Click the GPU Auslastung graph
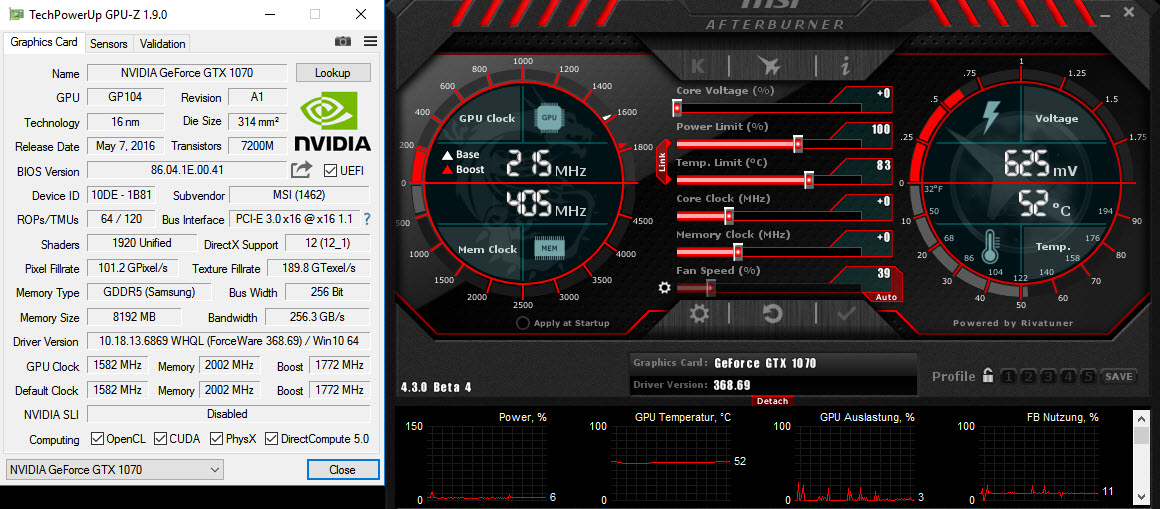The width and height of the screenshot is (1160, 509). click(854, 462)
